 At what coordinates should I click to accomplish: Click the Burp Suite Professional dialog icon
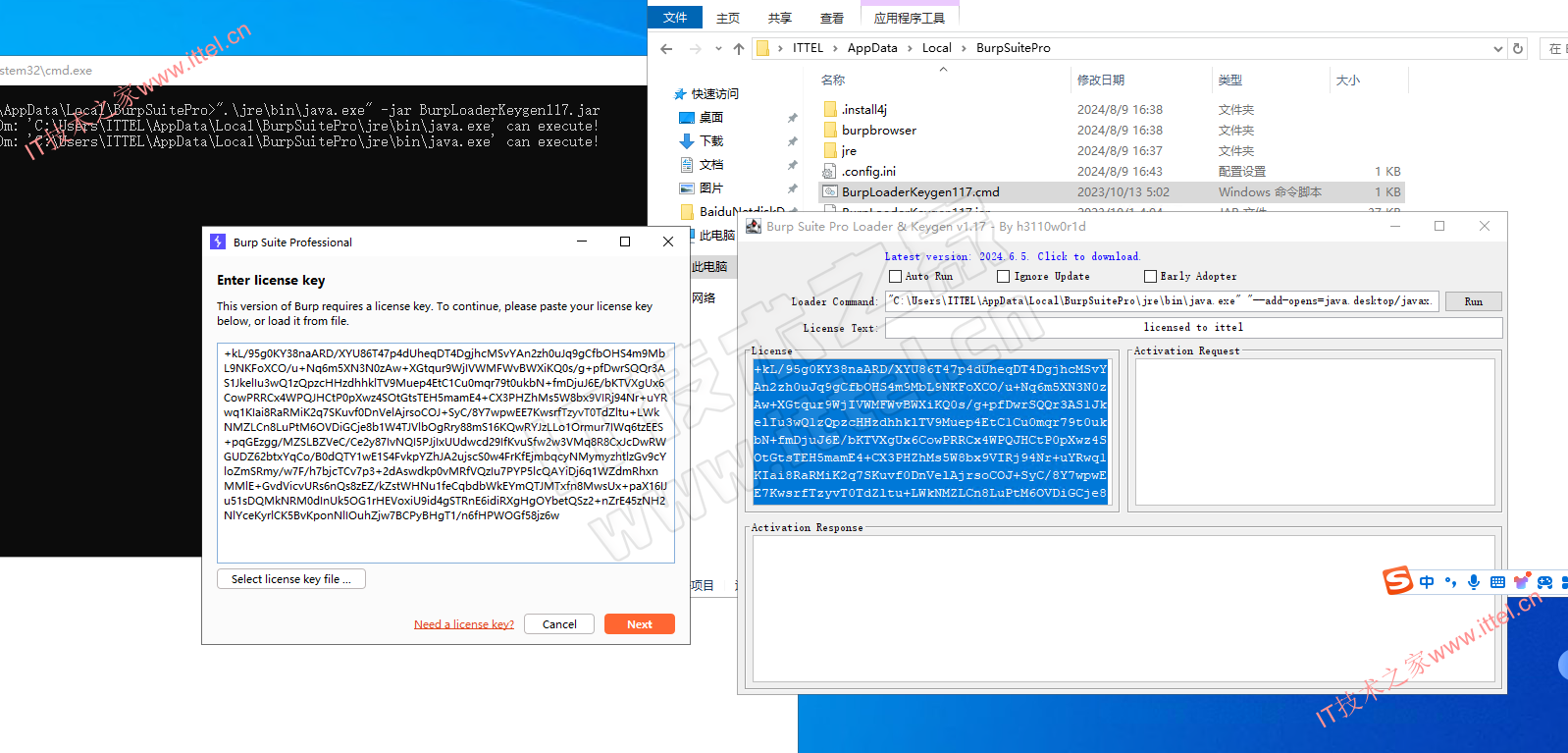click(x=218, y=242)
